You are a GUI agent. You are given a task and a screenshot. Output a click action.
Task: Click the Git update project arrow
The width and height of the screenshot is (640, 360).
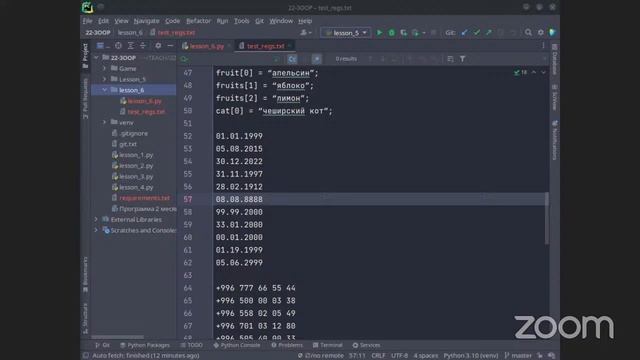click(464, 33)
